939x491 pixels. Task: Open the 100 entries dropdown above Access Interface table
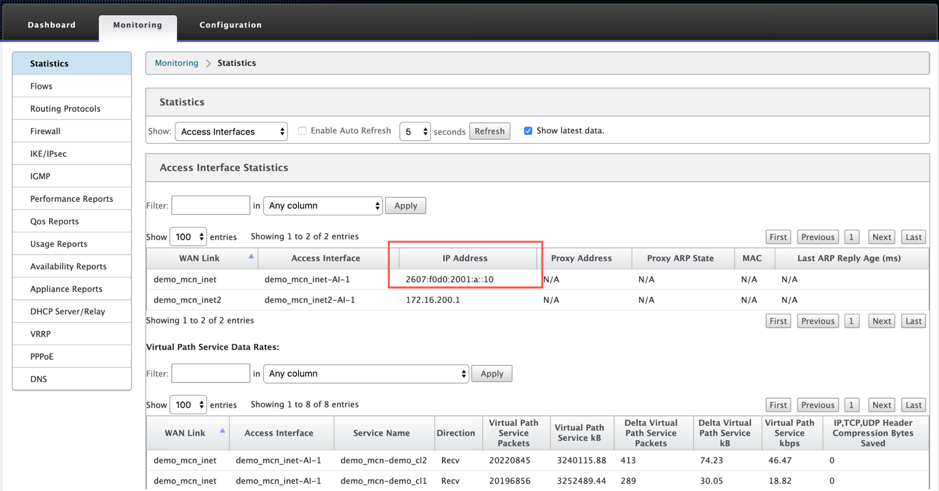click(x=188, y=237)
